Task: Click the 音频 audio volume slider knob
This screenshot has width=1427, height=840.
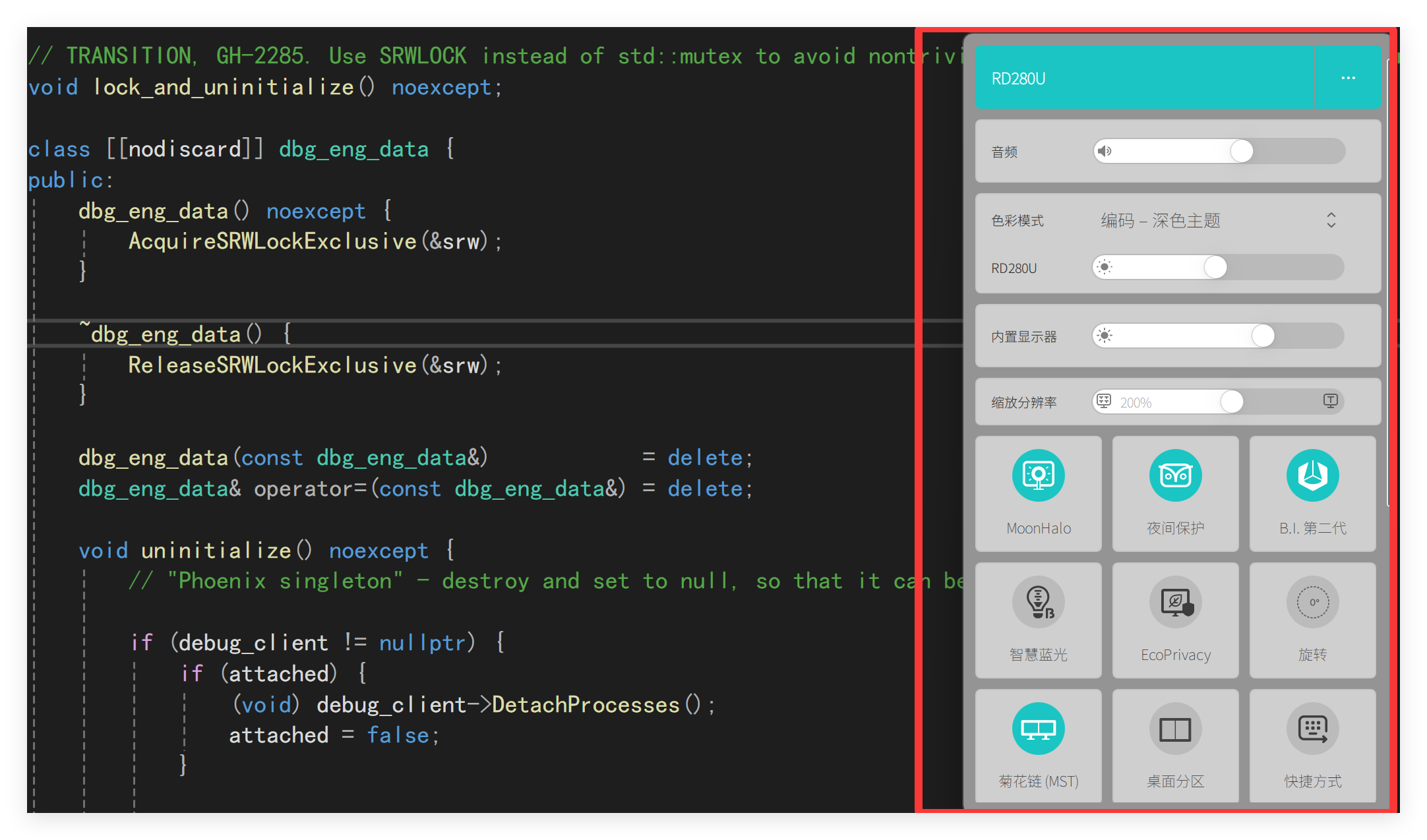Action: 1241,151
